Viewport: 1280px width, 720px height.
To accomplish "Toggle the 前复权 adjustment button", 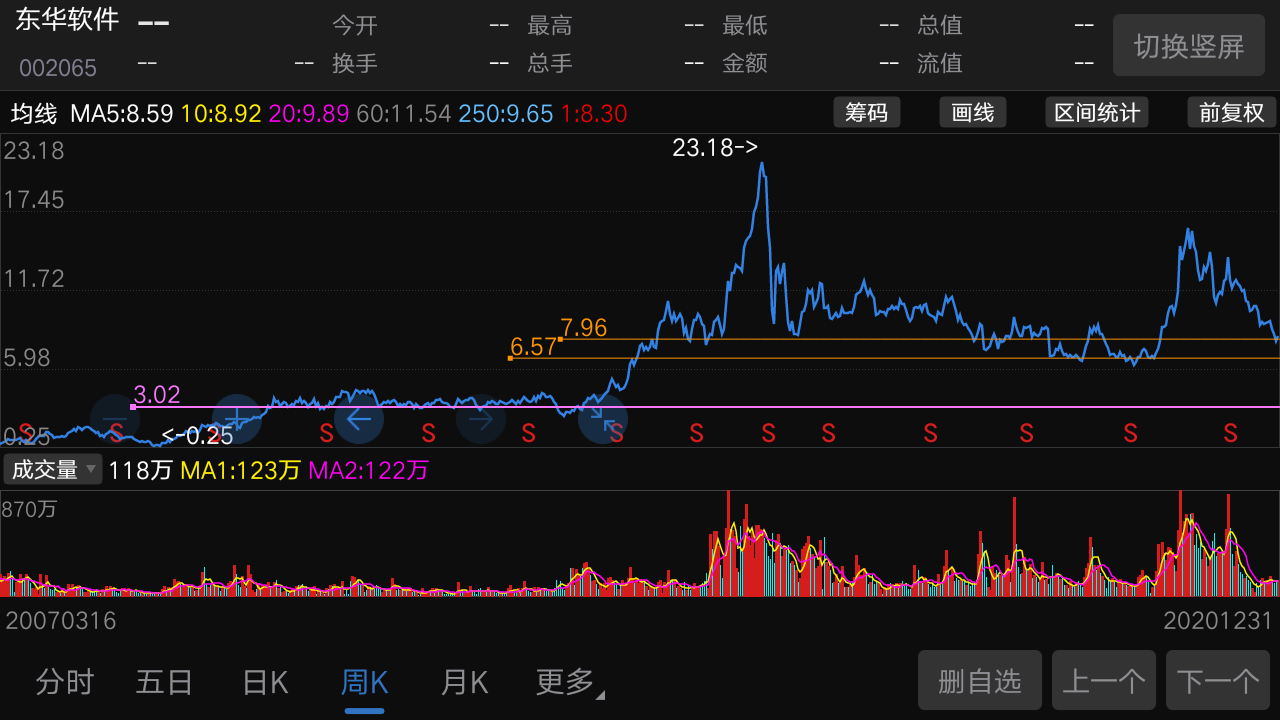I will pyautogui.click(x=1232, y=112).
